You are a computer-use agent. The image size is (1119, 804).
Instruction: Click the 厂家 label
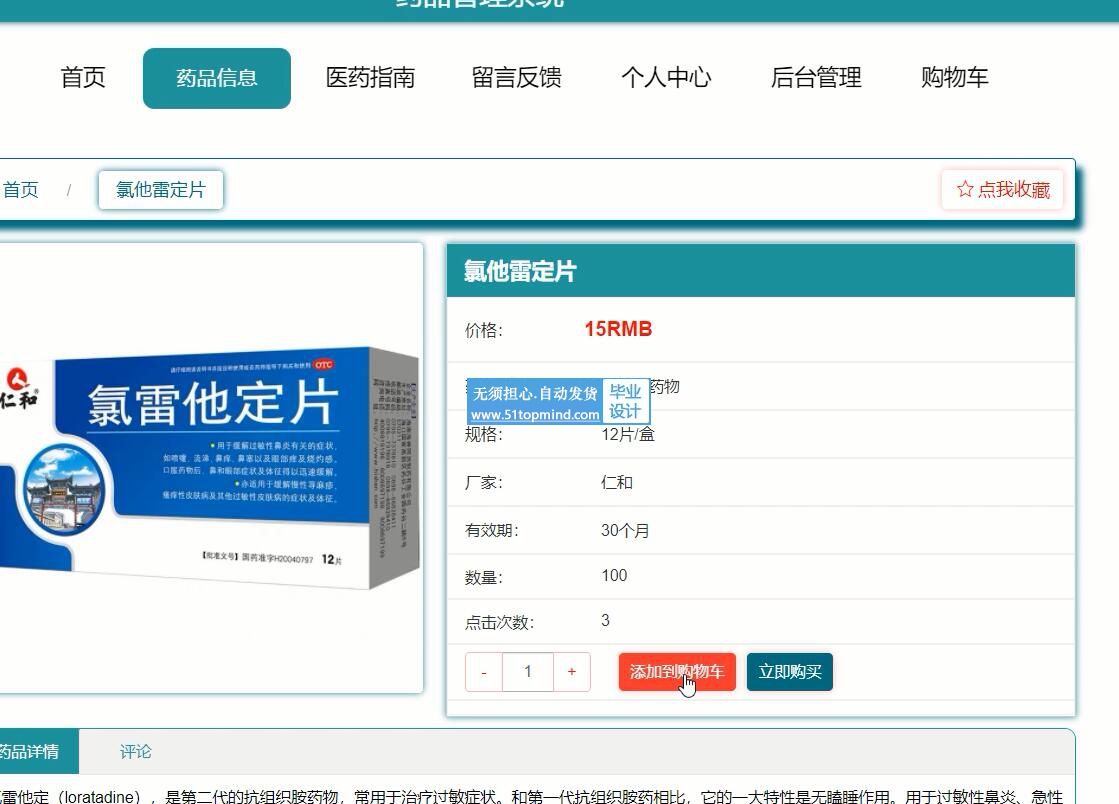483,483
